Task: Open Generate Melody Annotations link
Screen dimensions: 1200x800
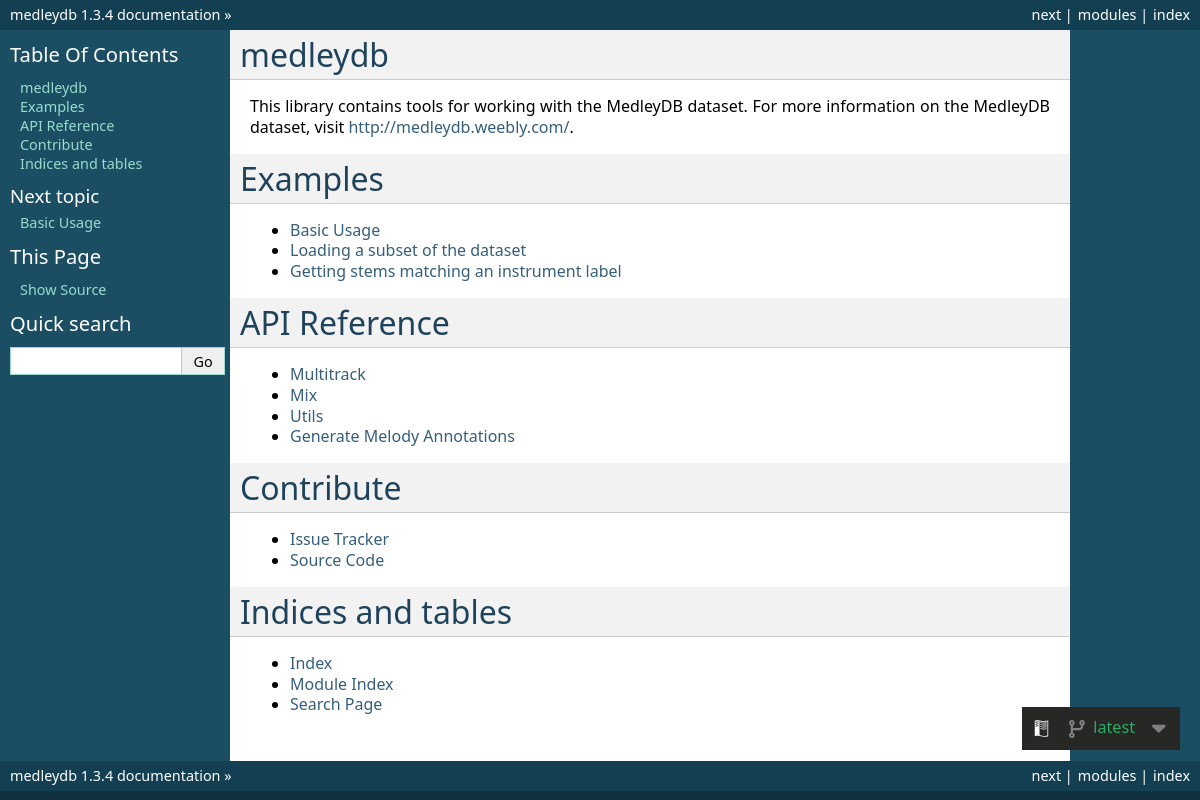Action: click(402, 436)
